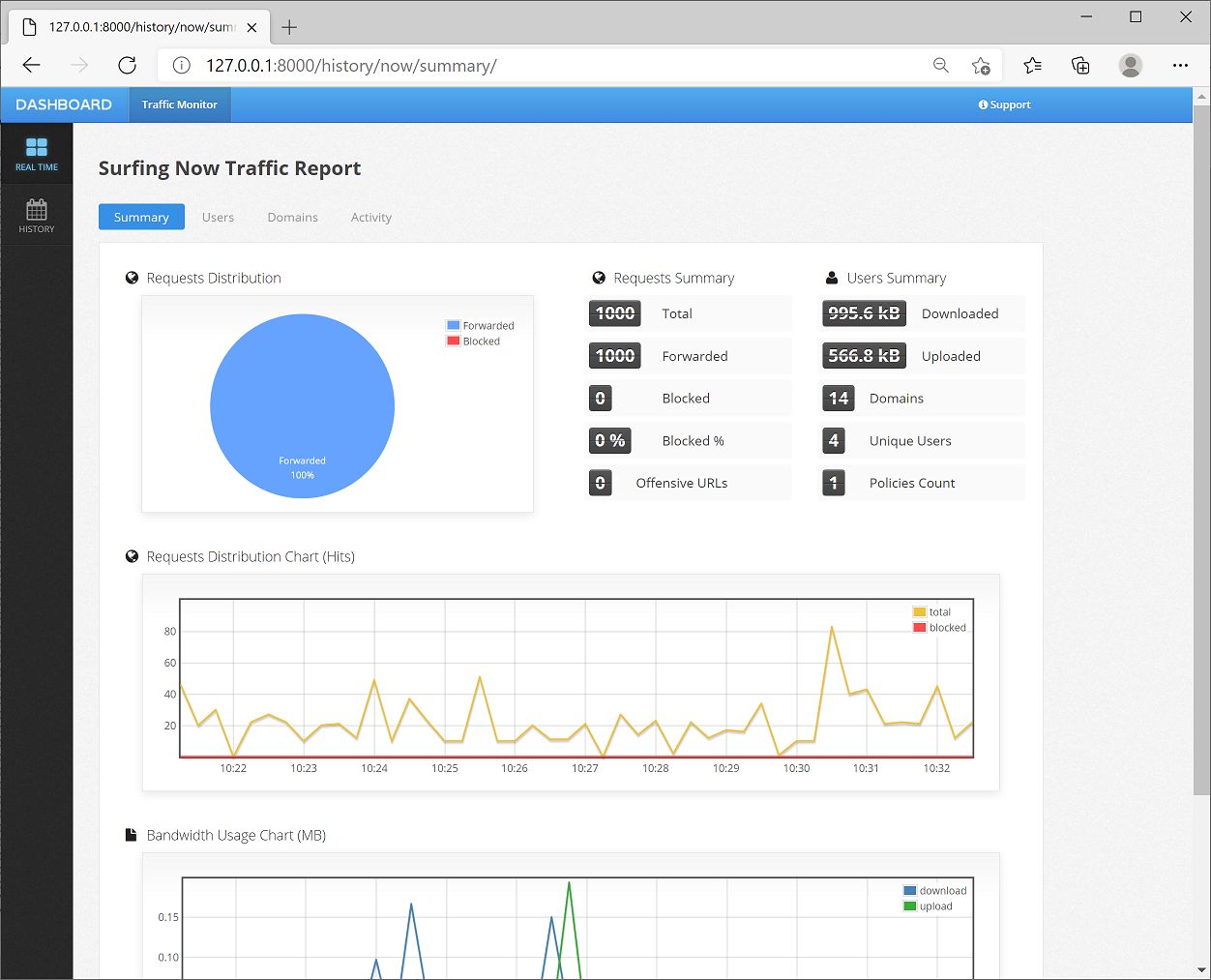Click the zoom magnifier icon in address bar

tap(940, 66)
